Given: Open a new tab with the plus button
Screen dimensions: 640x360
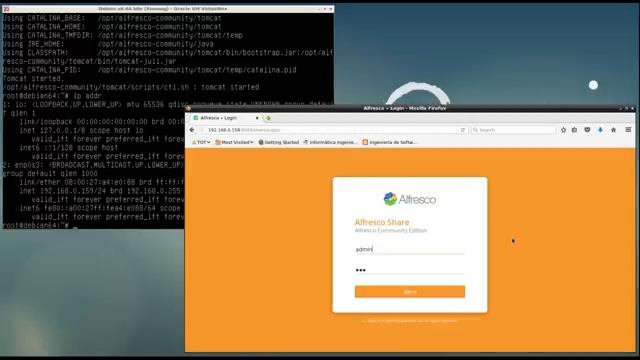Looking at the screenshot, I should [x=268, y=118].
